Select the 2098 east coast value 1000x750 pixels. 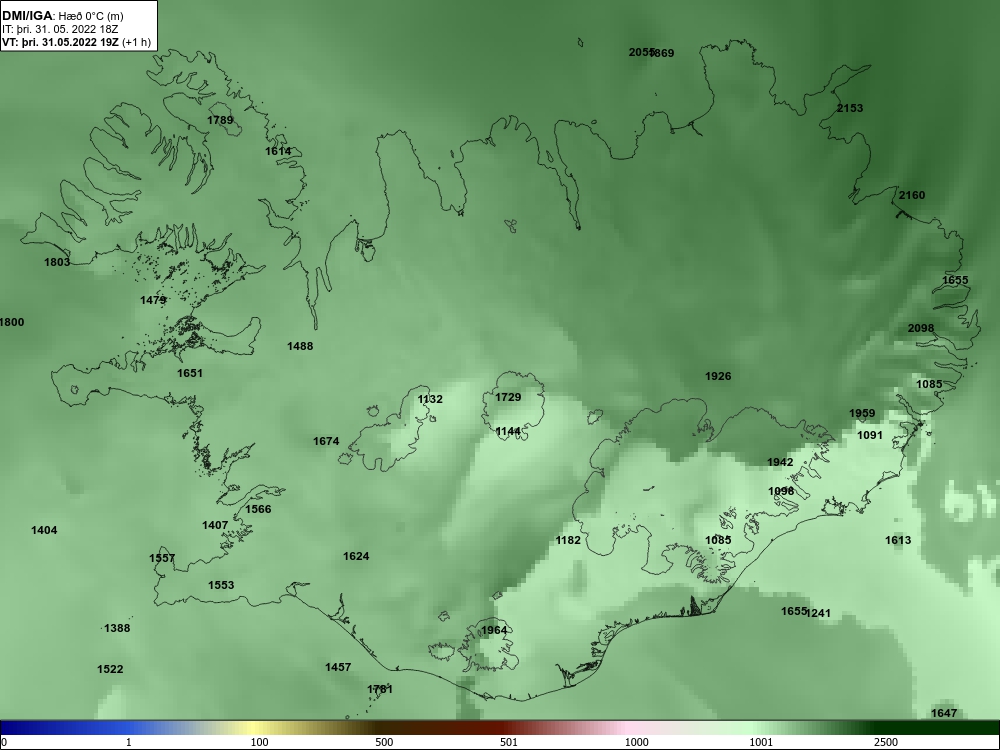921,328
